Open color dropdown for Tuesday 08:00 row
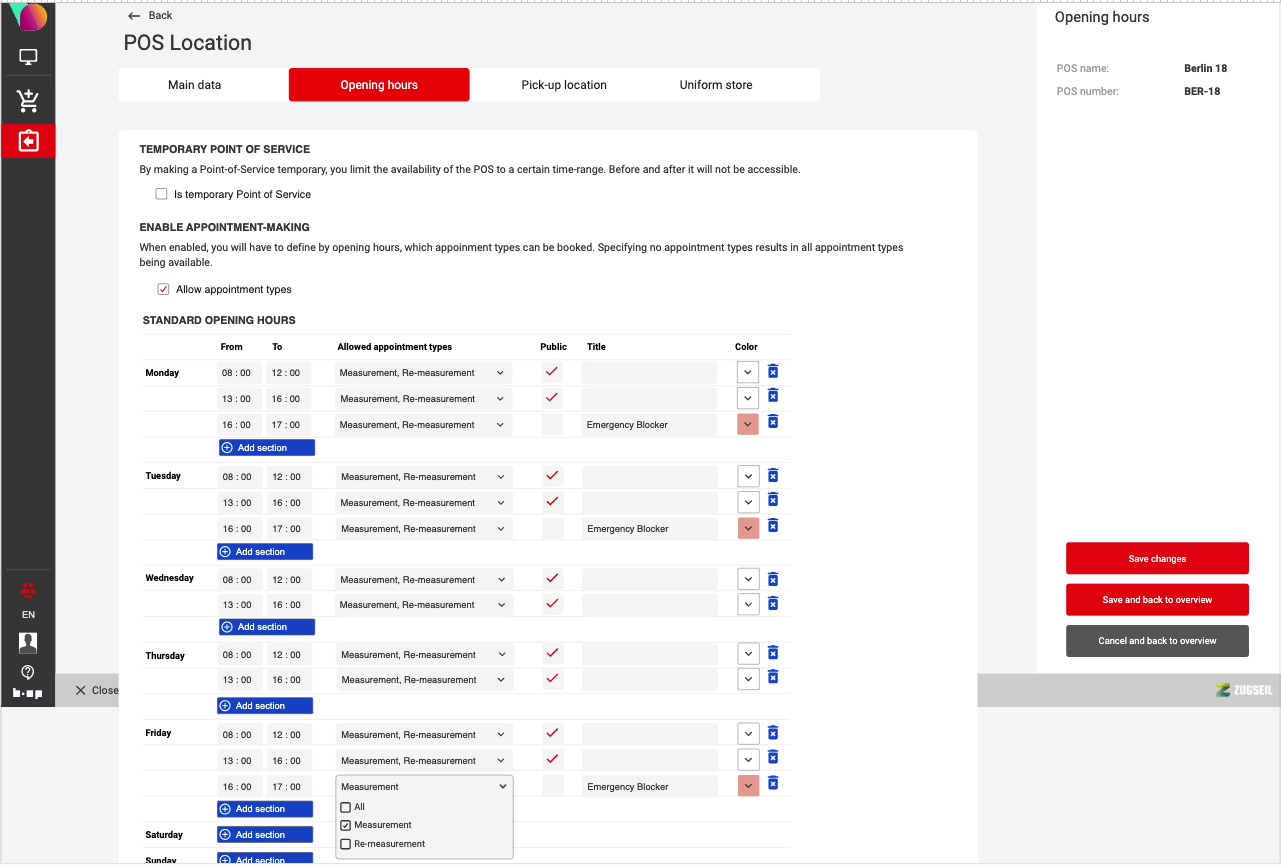Image resolution: width=1281 pixels, height=867 pixels. (x=748, y=477)
